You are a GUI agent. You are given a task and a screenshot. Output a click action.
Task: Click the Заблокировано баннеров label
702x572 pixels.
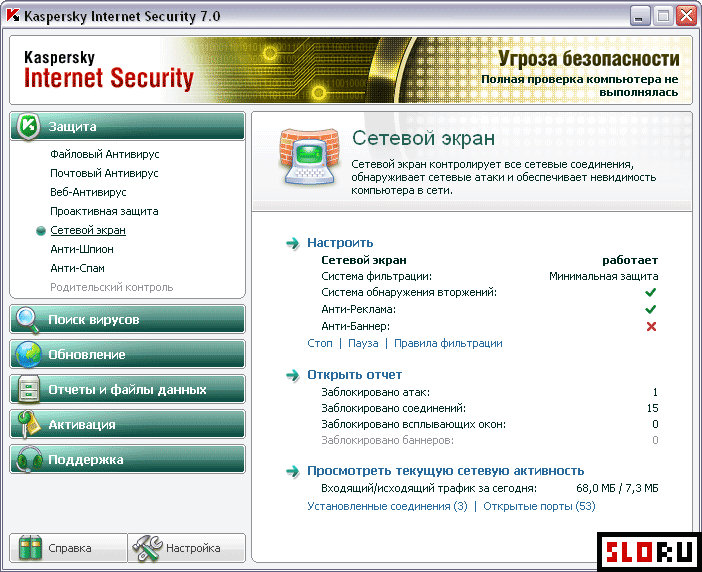[387, 440]
